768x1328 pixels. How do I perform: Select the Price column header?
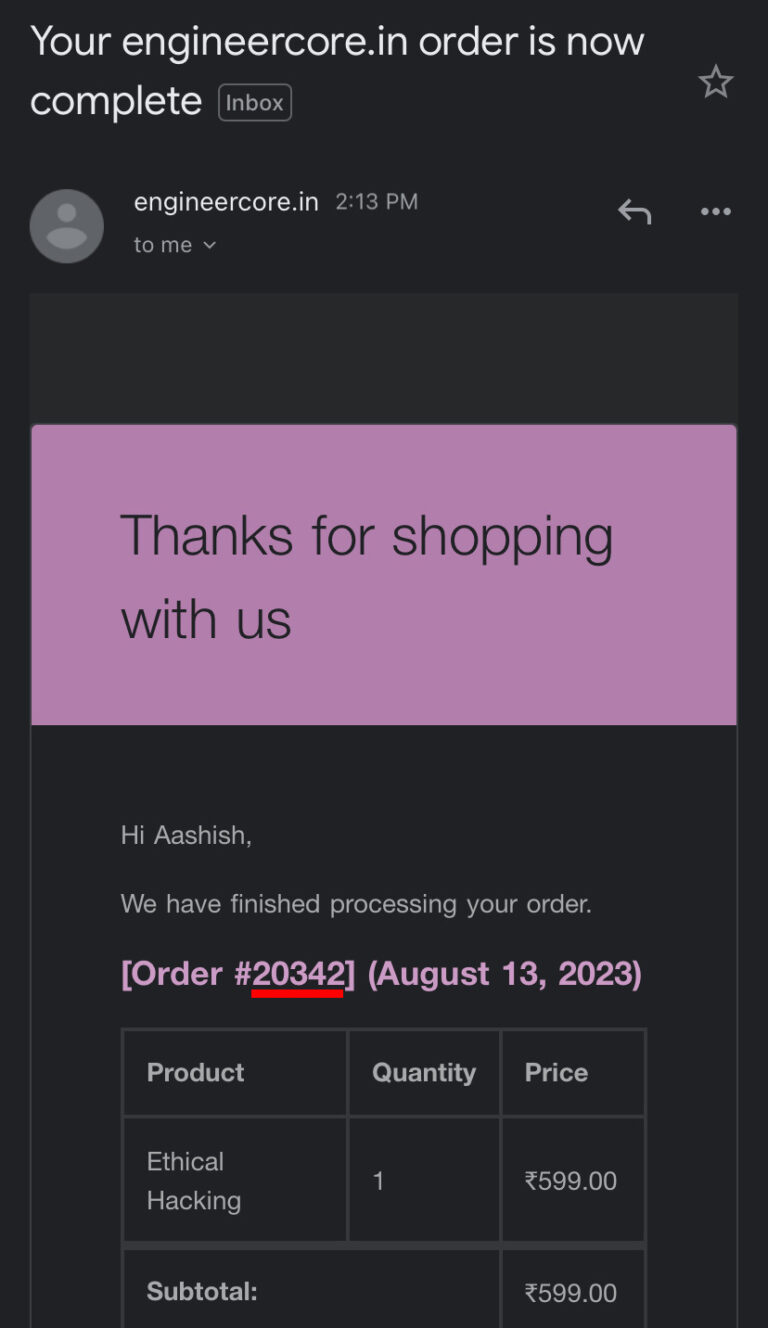click(x=556, y=1072)
